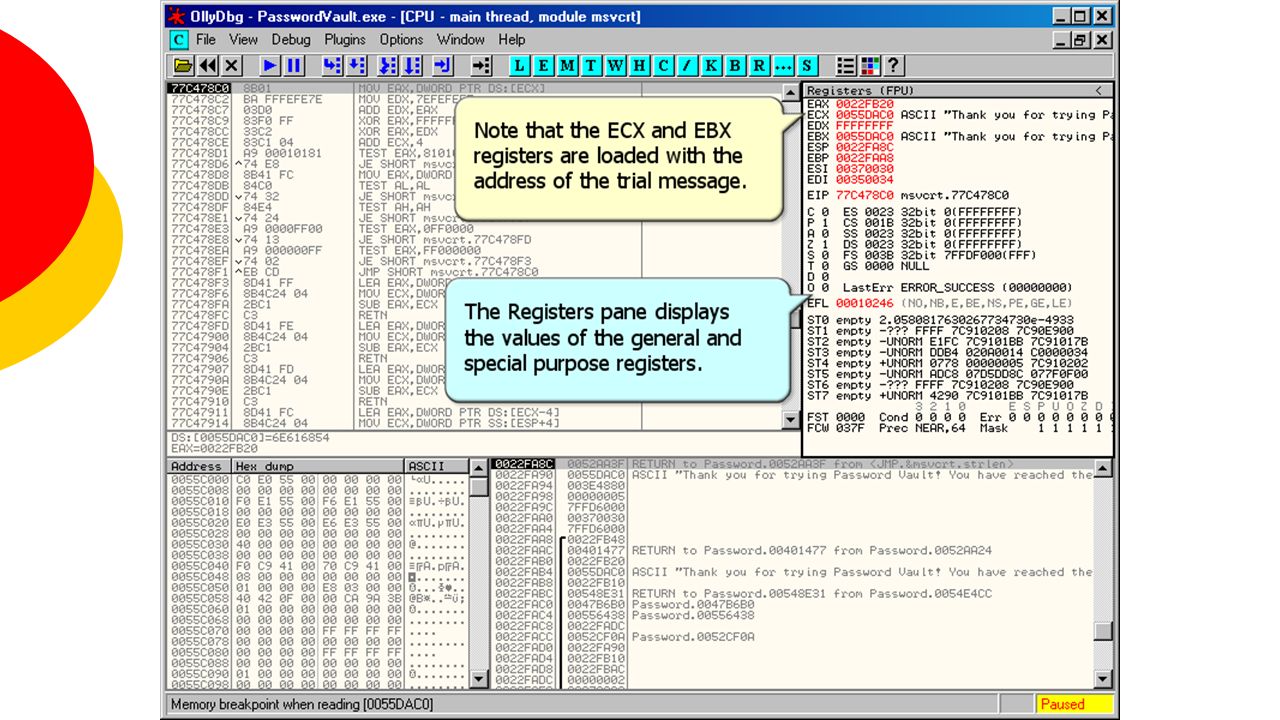Show Source window with S button
The image size is (1280, 720).
tap(807, 66)
